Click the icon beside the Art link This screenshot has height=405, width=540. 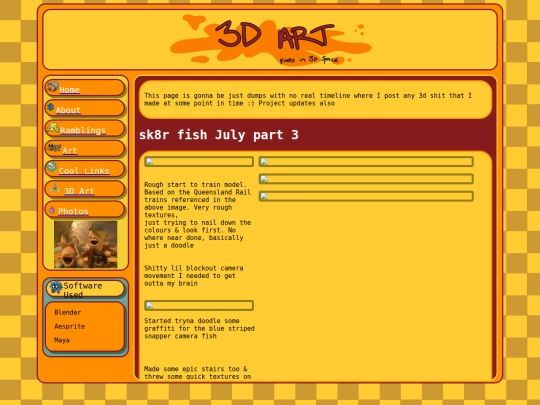54,148
